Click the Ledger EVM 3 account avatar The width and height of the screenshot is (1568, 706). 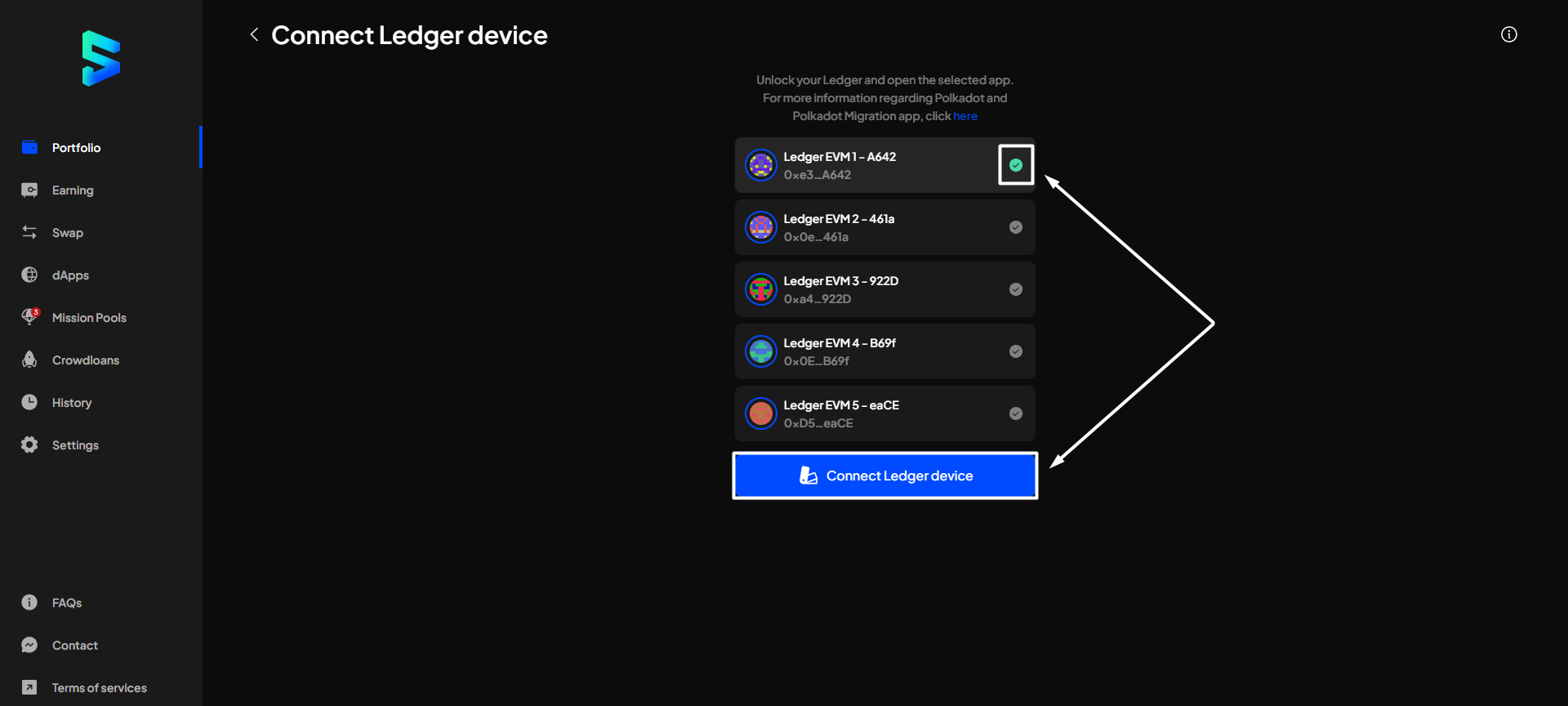pyautogui.click(x=760, y=290)
